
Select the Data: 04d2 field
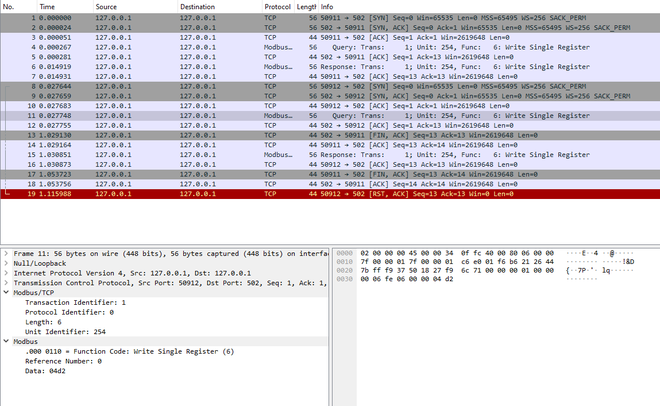tap(46, 370)
